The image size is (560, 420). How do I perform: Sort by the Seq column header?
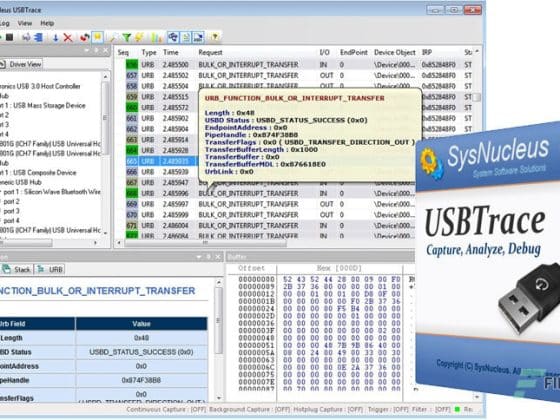[x=123, y=52]
